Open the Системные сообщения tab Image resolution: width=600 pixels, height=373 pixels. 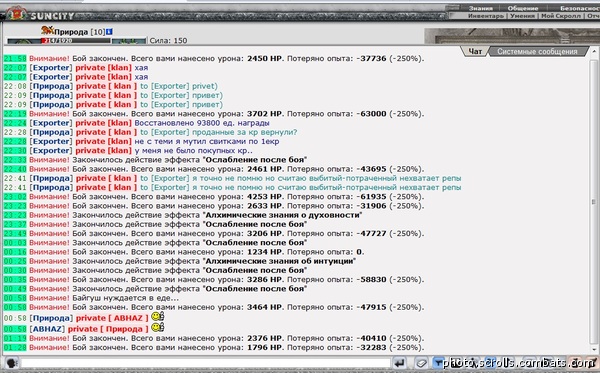click(x=537, y=52)
